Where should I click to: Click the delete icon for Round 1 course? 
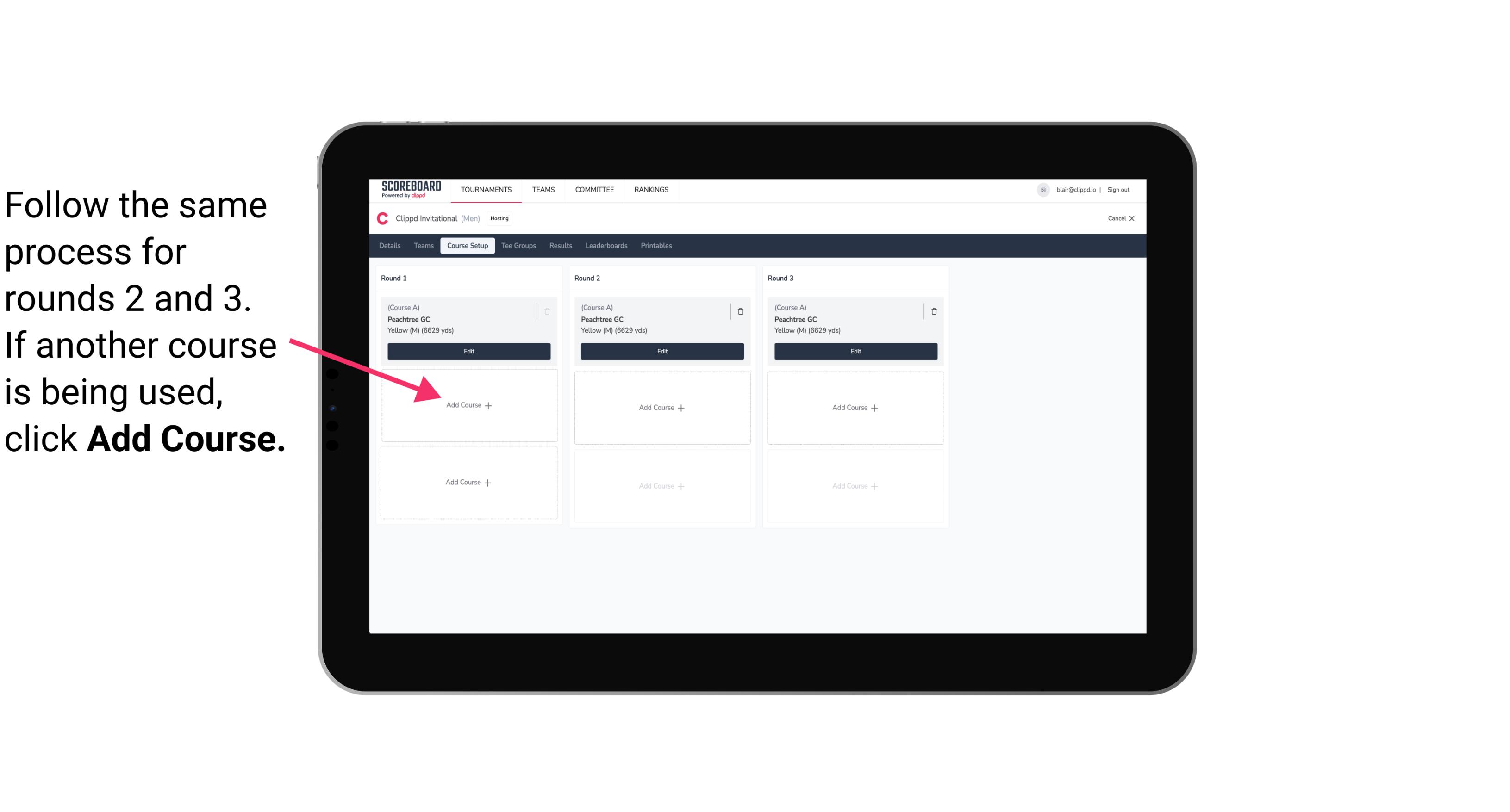pos(546,309)
